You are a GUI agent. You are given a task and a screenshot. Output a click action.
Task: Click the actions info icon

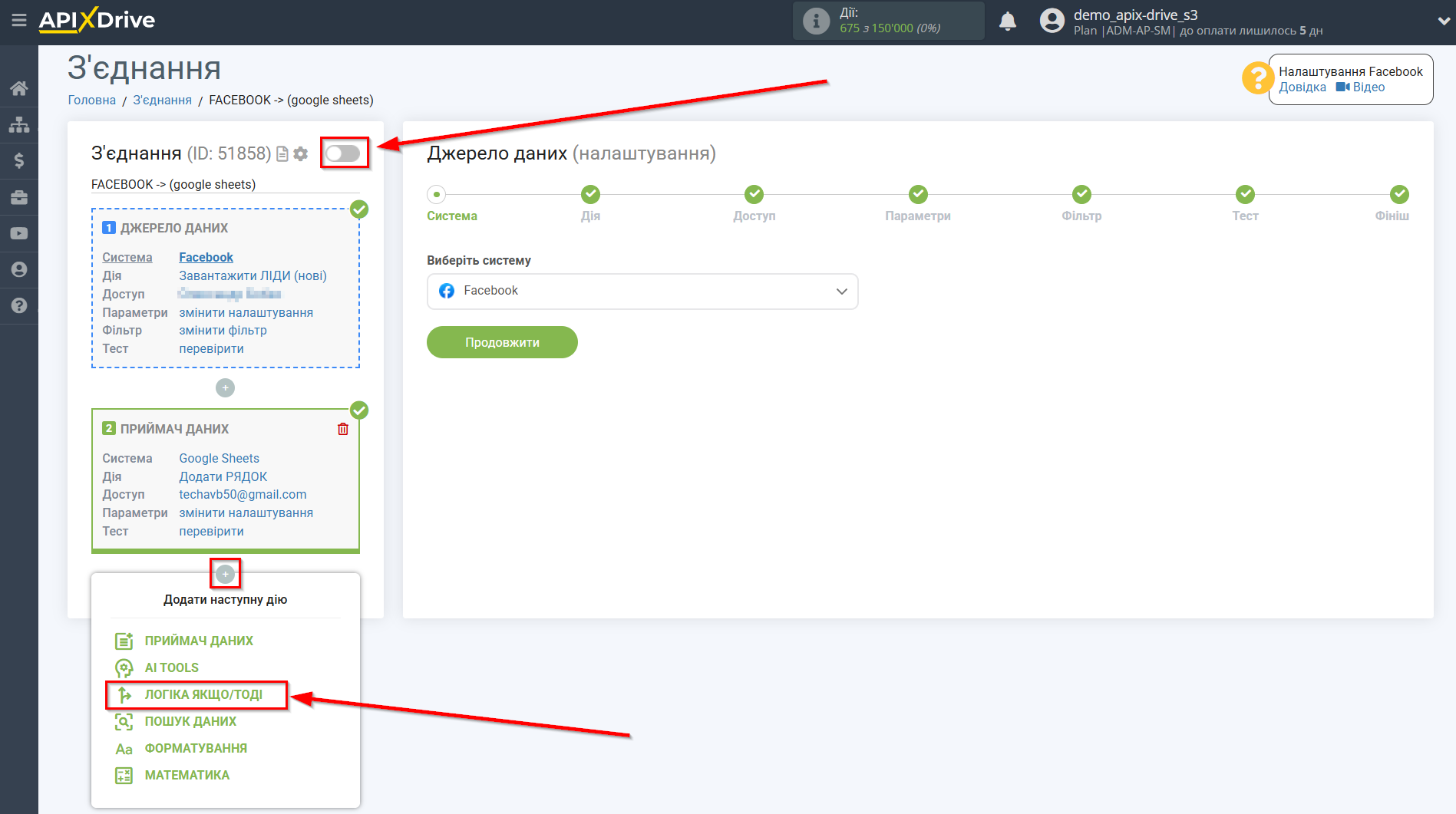click(816, 21)
